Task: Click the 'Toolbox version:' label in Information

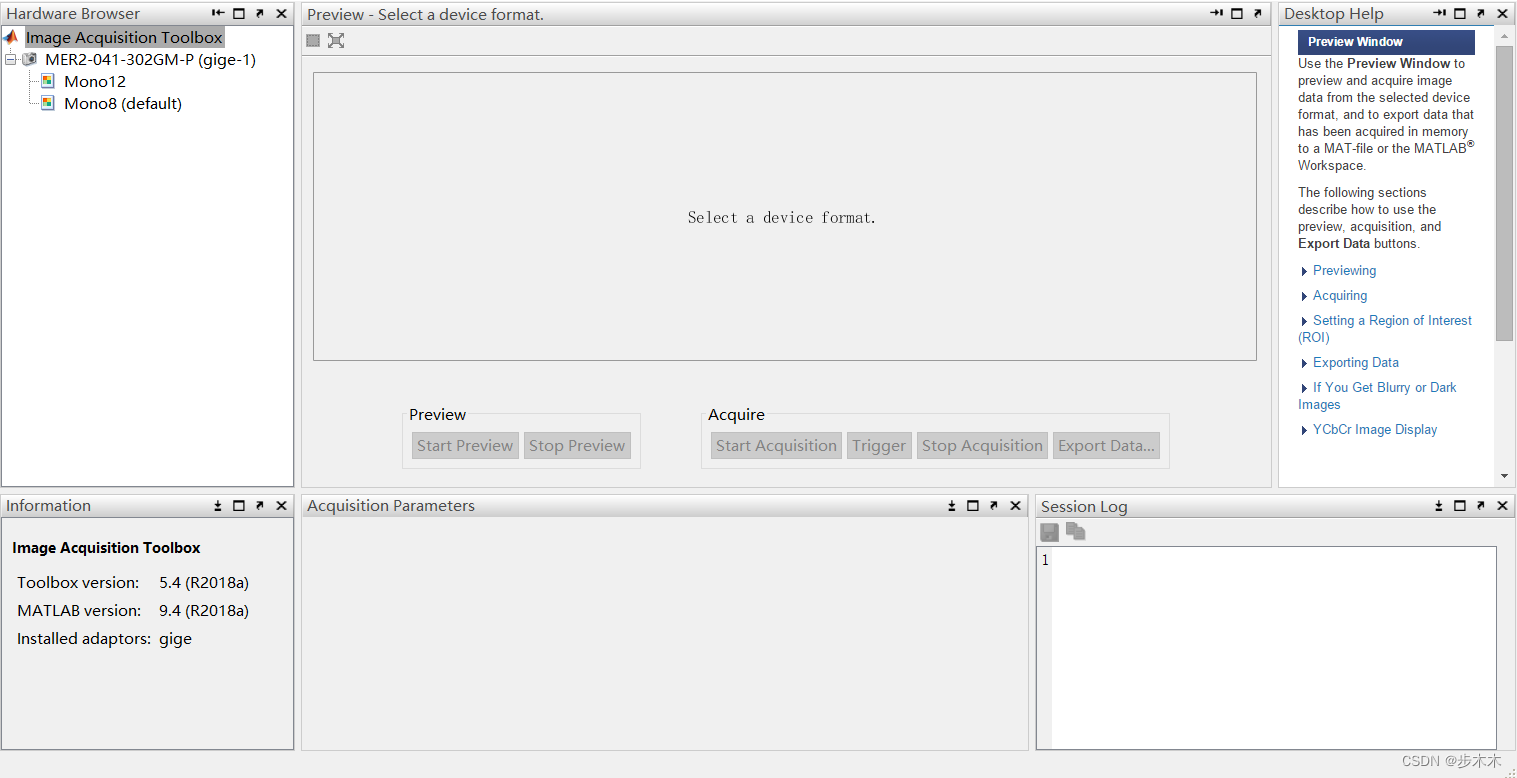Action: coord(78,583)
